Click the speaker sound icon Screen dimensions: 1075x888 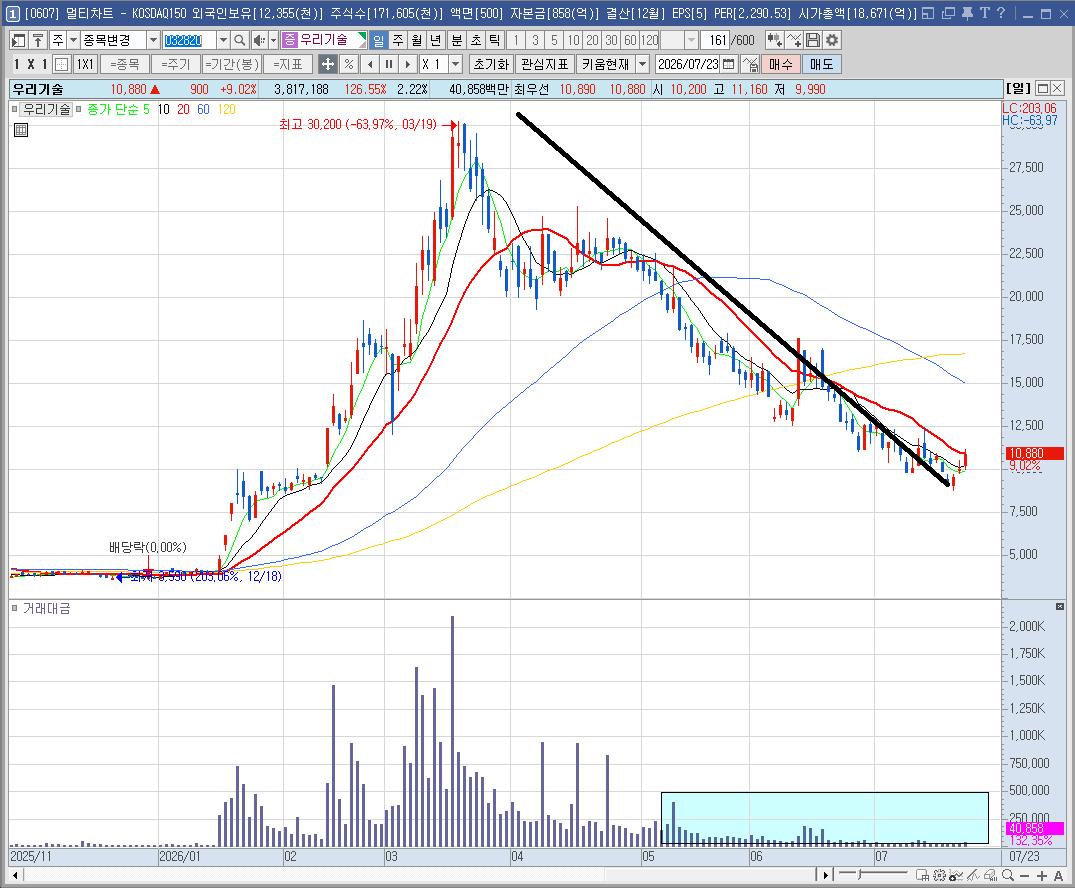point(258,40)
